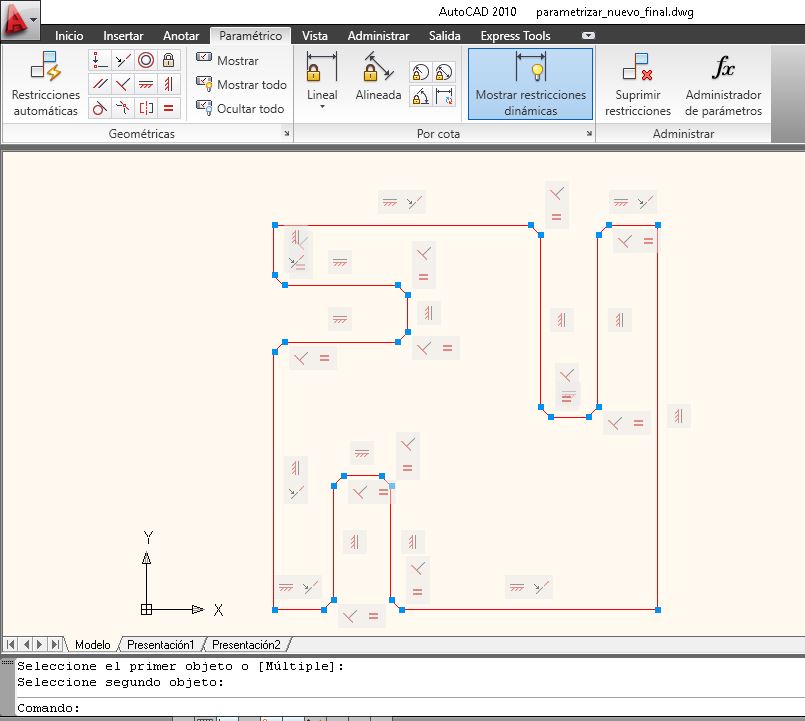Switch to the Inicio ribbon tab

coord(69,35)
